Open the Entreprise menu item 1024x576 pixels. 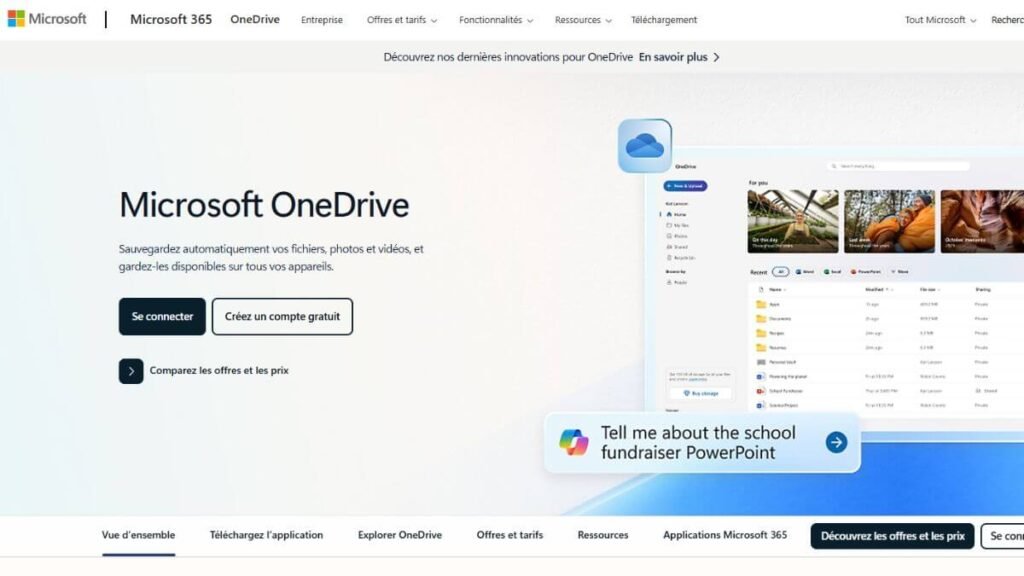pyautogui.click(x=322, y=20)
